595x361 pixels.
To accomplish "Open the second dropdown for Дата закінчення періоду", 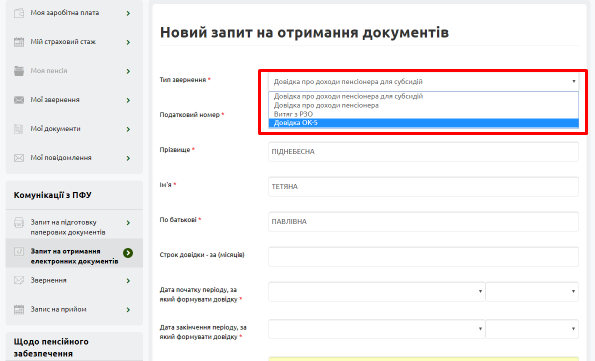I will click(532, 329).
